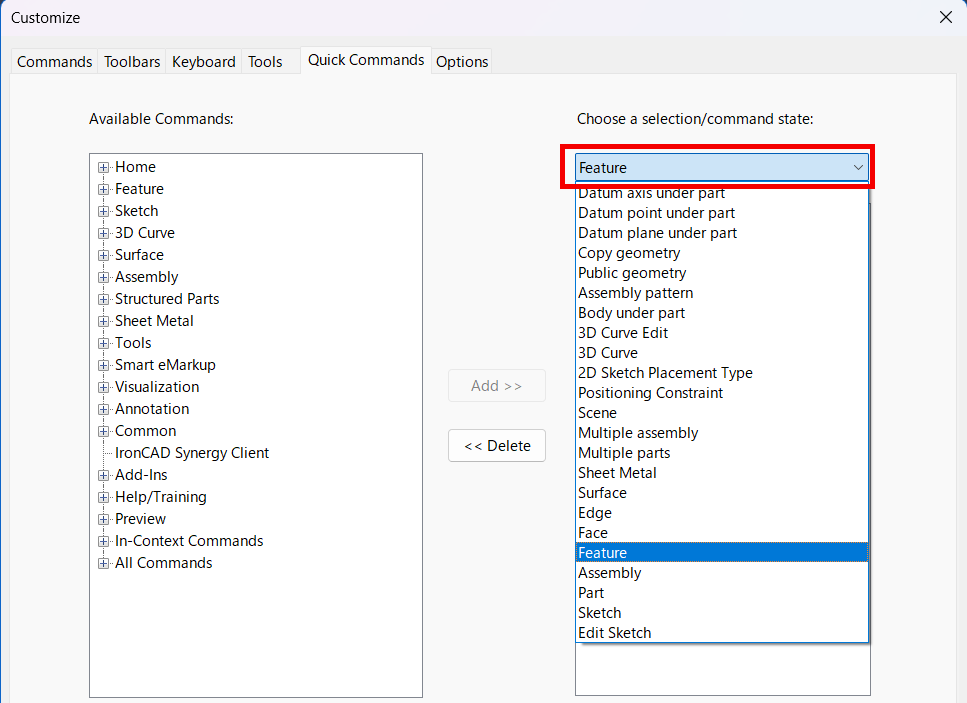The width and height of the screenshot is (967, 703).
Task: Switch to the Commands tab
Action: (x=54, y=62)
